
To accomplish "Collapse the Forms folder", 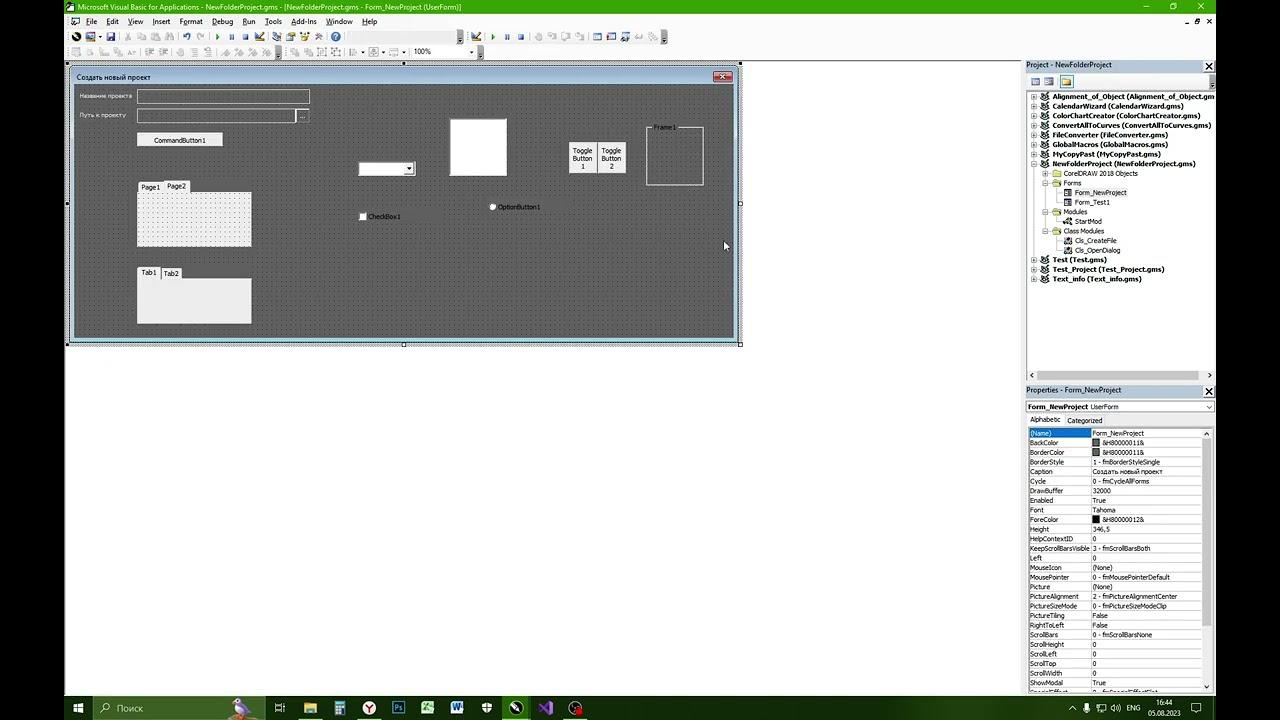I will click(1045, 183).
